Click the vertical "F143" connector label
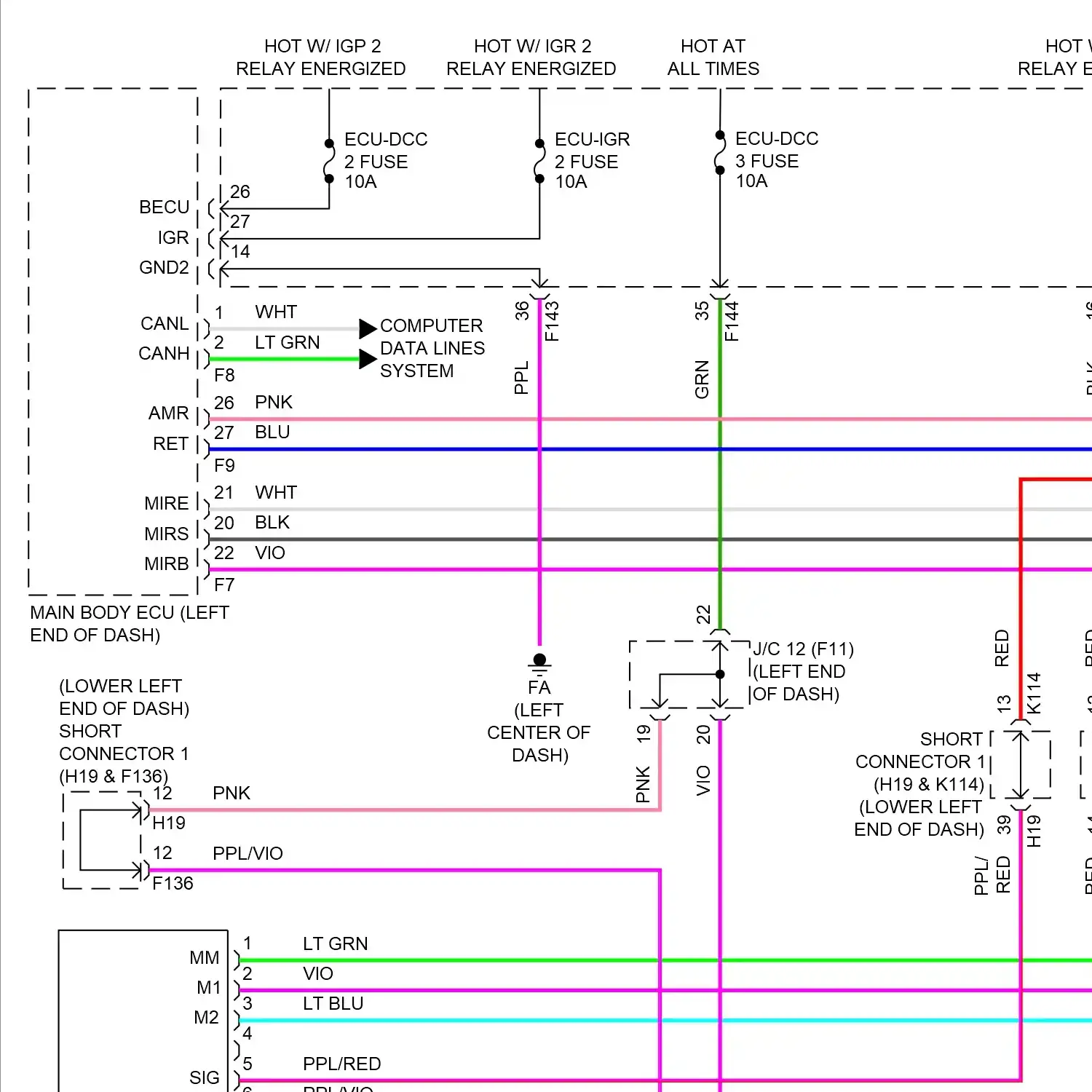 [x=552, y=322]
